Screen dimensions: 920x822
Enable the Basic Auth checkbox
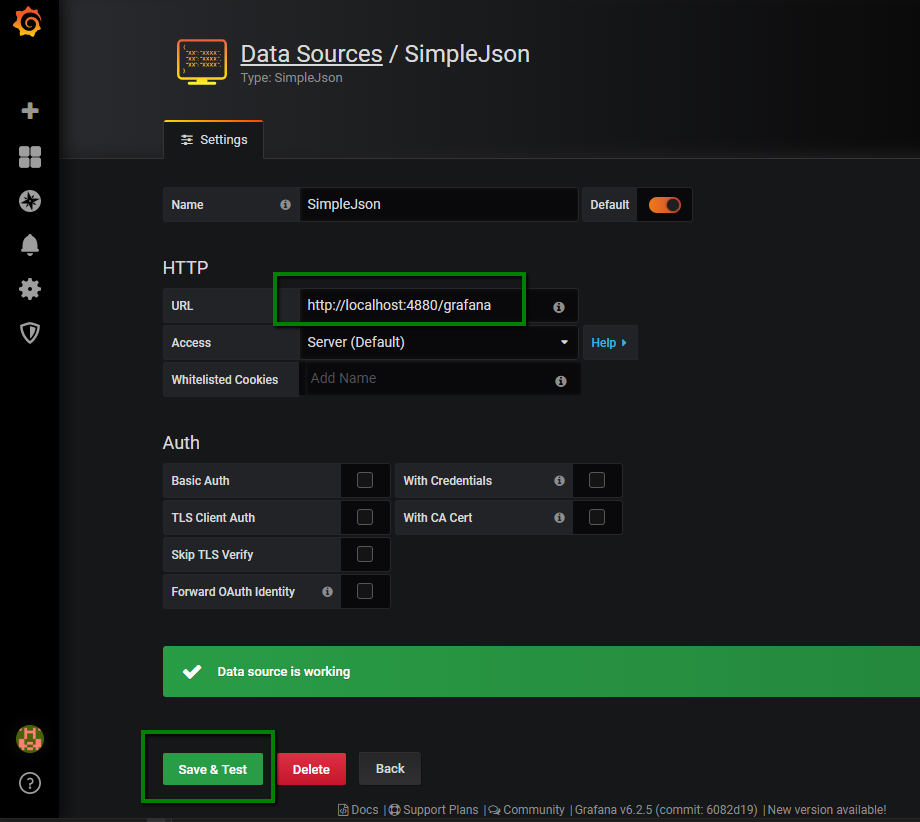tap(365, 481)
